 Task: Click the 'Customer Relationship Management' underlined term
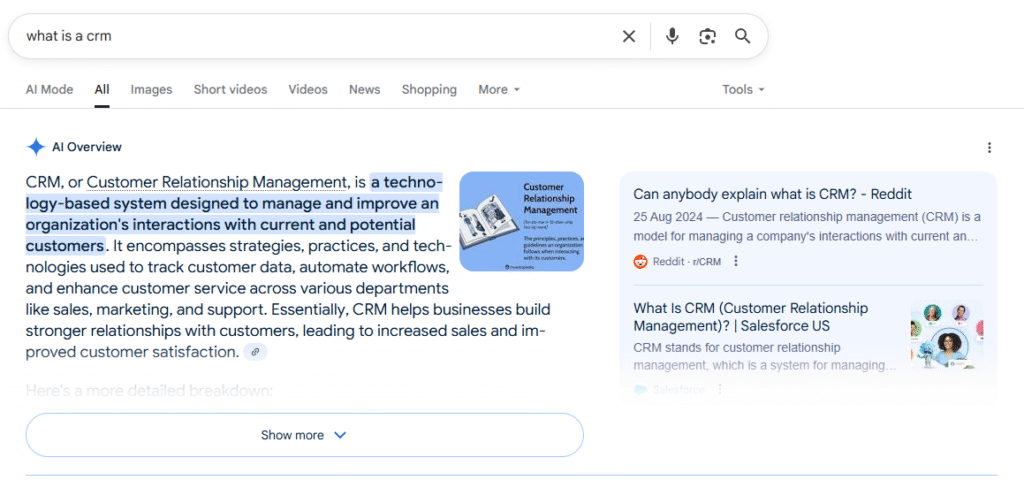(216, 182)
